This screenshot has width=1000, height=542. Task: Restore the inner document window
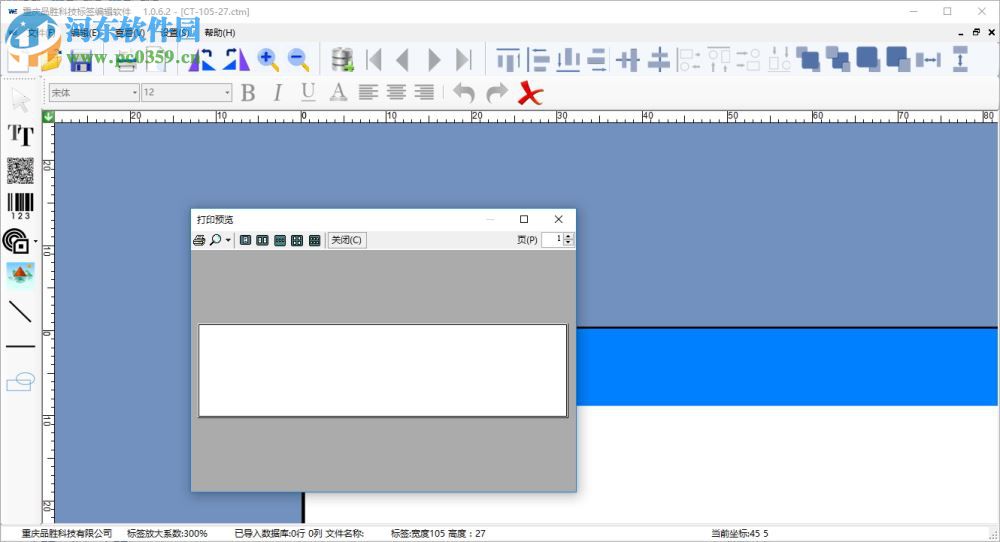coord(976,33)
